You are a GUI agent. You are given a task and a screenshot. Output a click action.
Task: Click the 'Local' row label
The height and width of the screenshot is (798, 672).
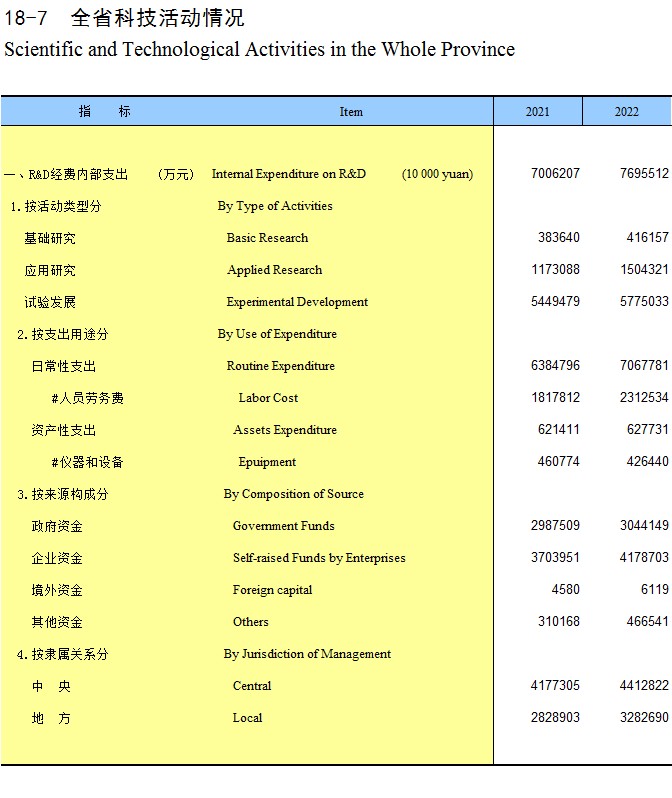click(247, 718)
